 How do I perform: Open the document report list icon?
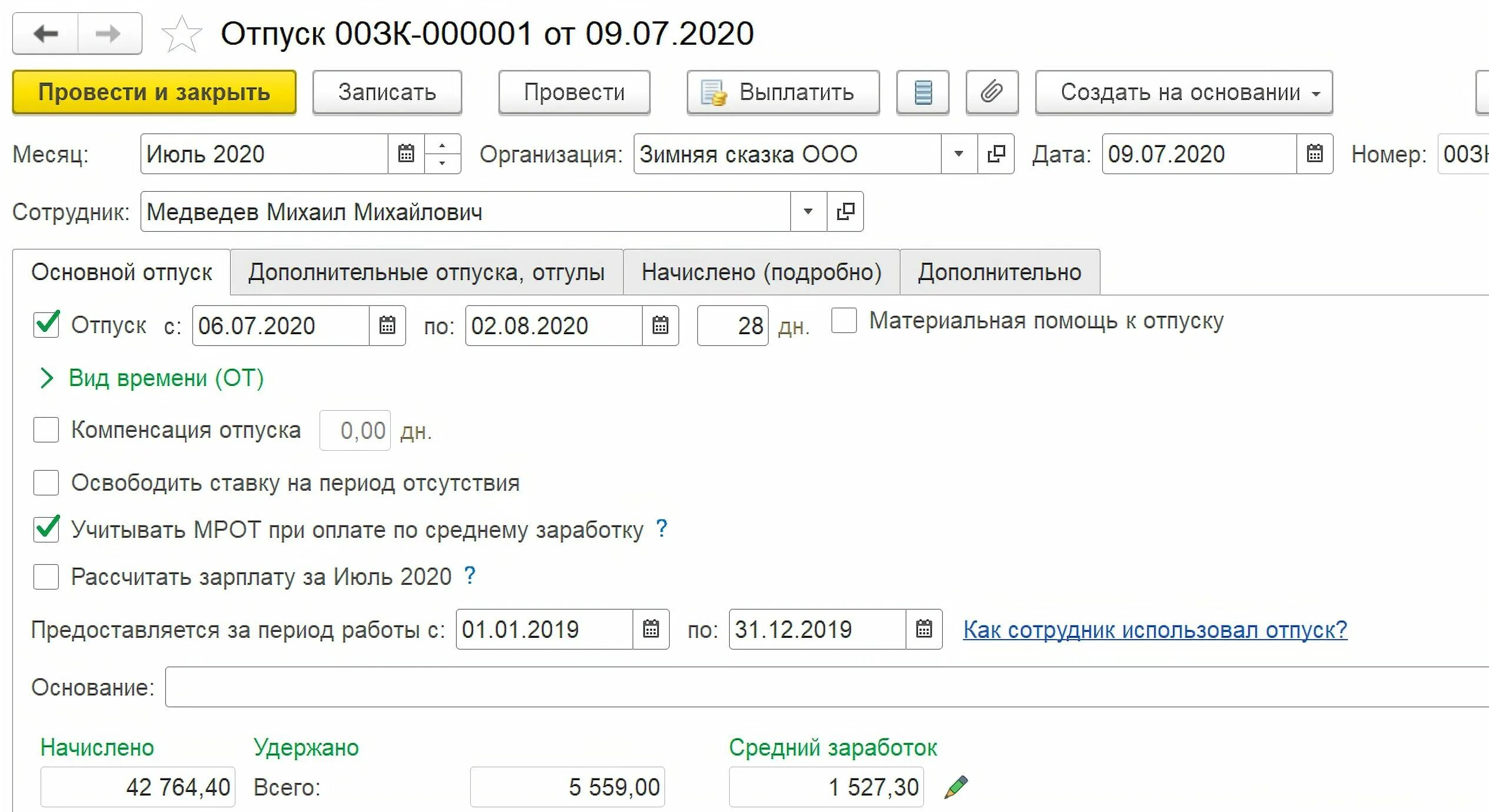[922, 92]
